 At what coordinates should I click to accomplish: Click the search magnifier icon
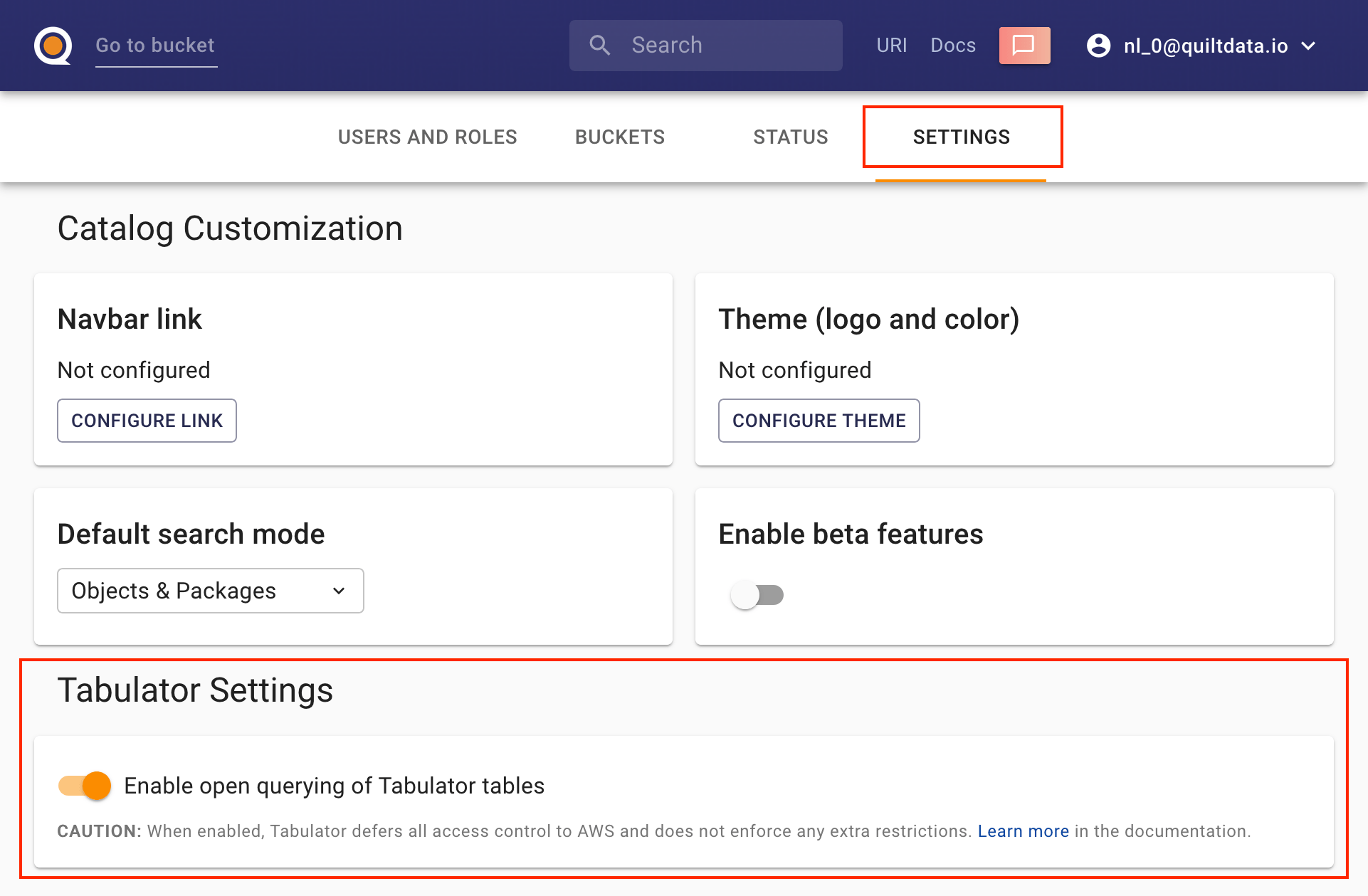pos(600,46)
